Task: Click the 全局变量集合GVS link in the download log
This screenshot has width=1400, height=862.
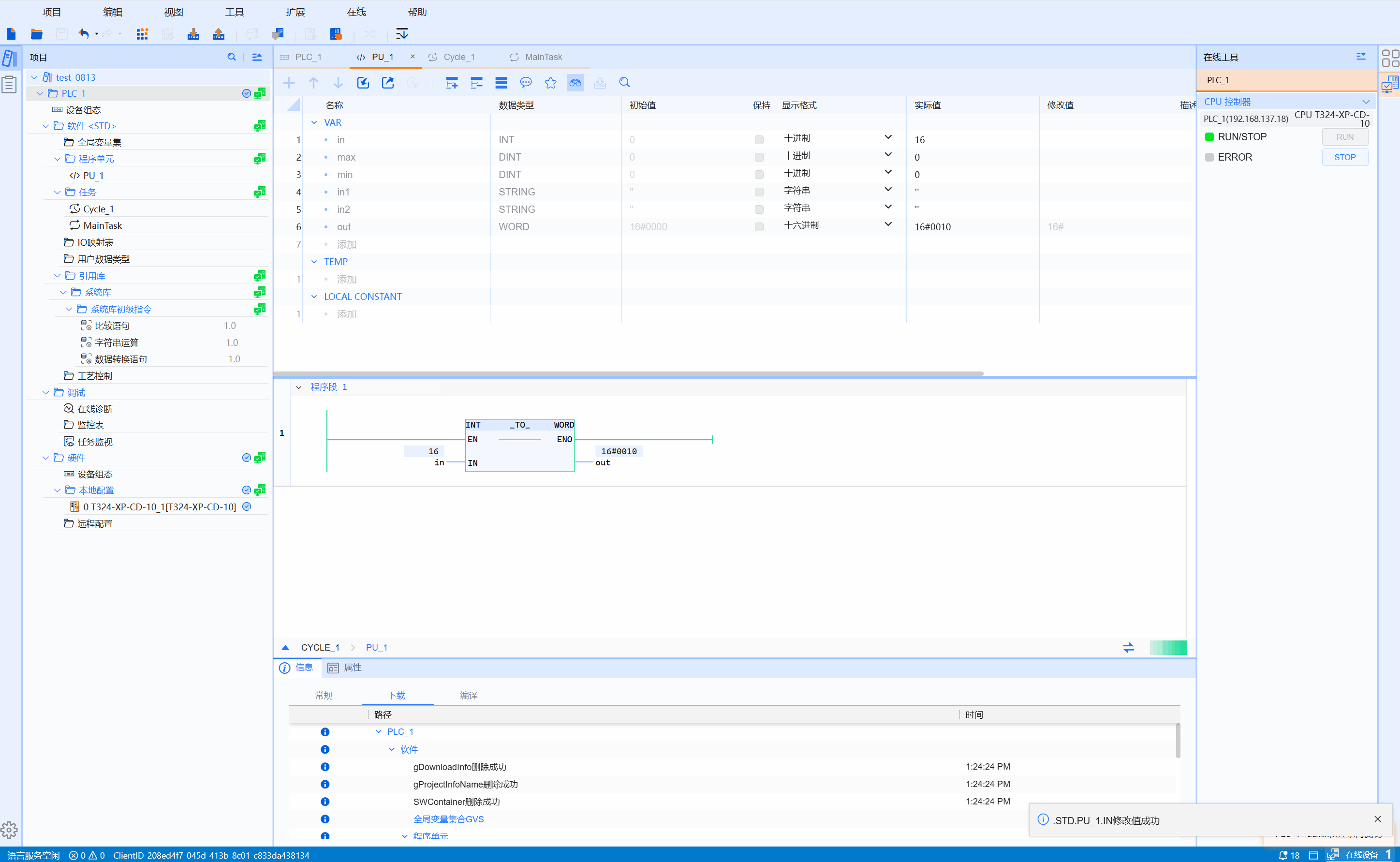Action: 448,819
